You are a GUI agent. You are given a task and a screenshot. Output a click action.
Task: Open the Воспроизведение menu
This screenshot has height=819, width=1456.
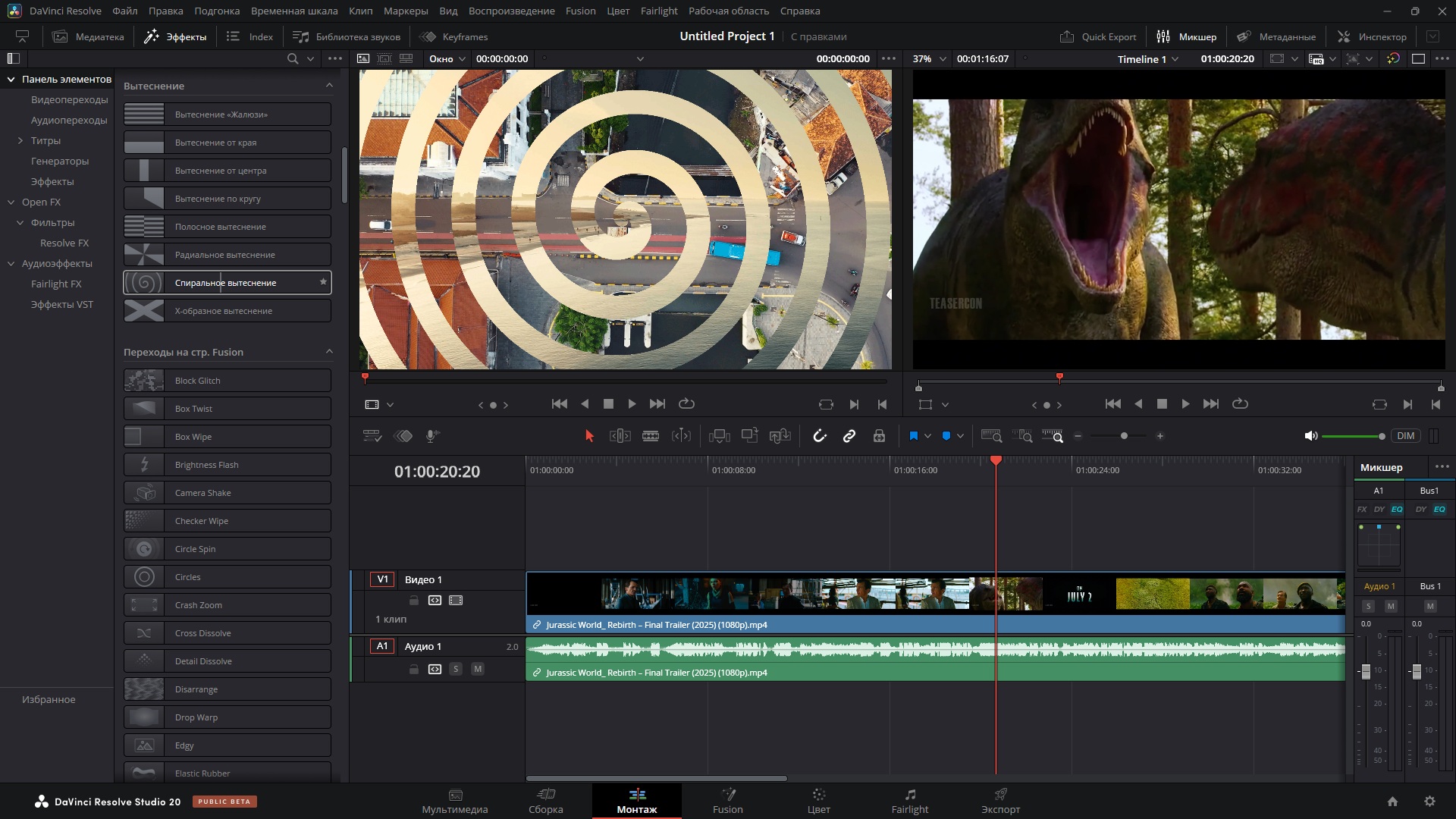point(511,11)
